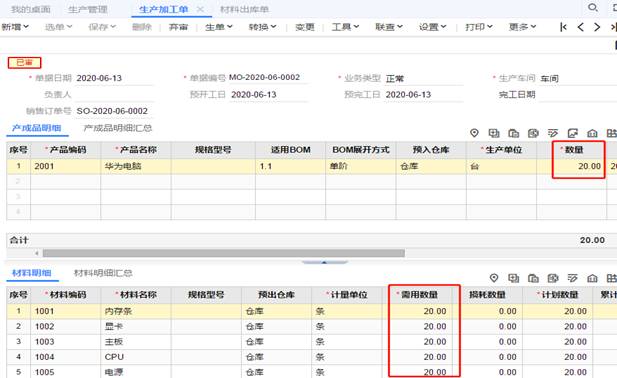617x378 pixels.
Task: Click the insert-row plus icon above 材料明细 grid
Action: click(x=514, y=278)
